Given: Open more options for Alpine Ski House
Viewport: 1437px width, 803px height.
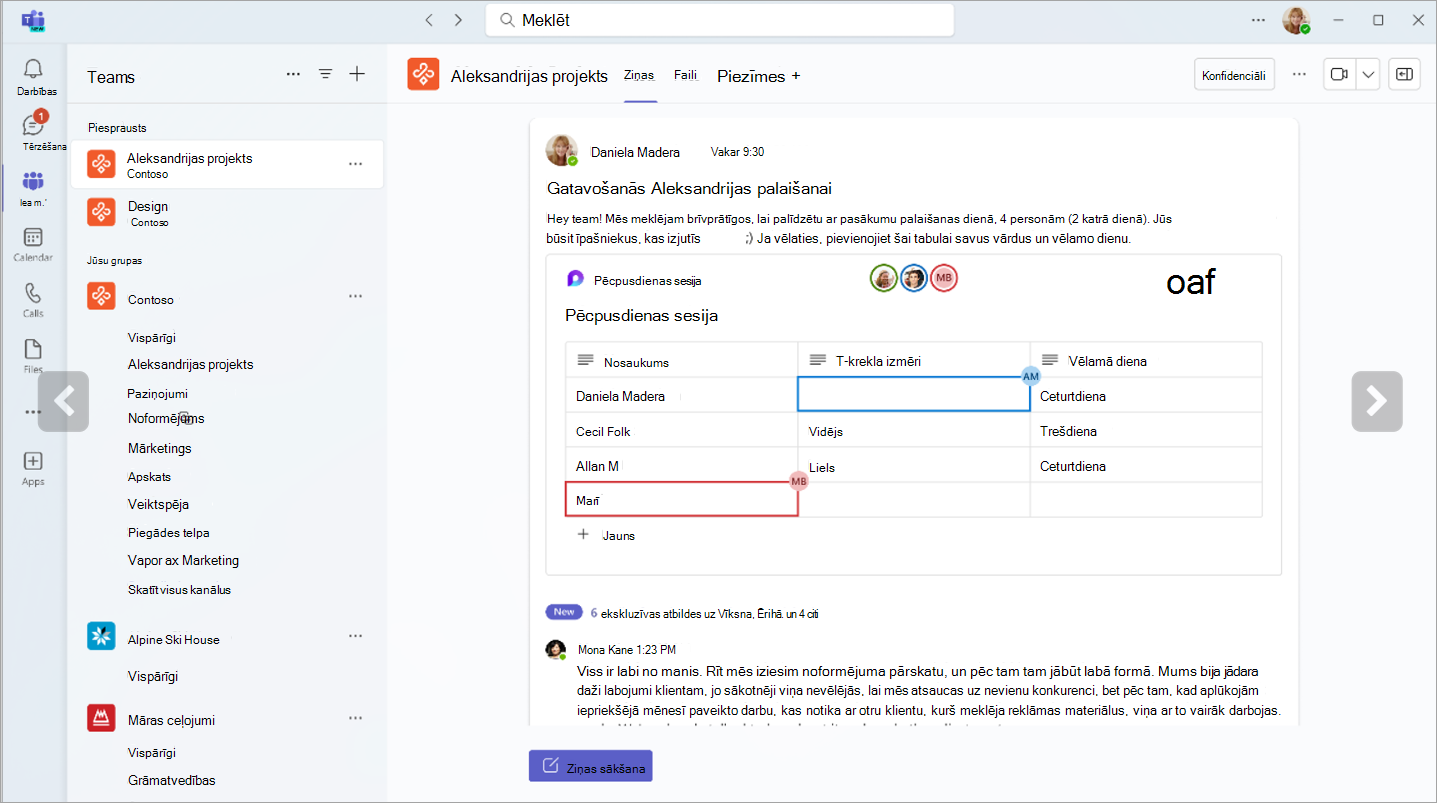Looking at the screenshot, I should point(355,636).
